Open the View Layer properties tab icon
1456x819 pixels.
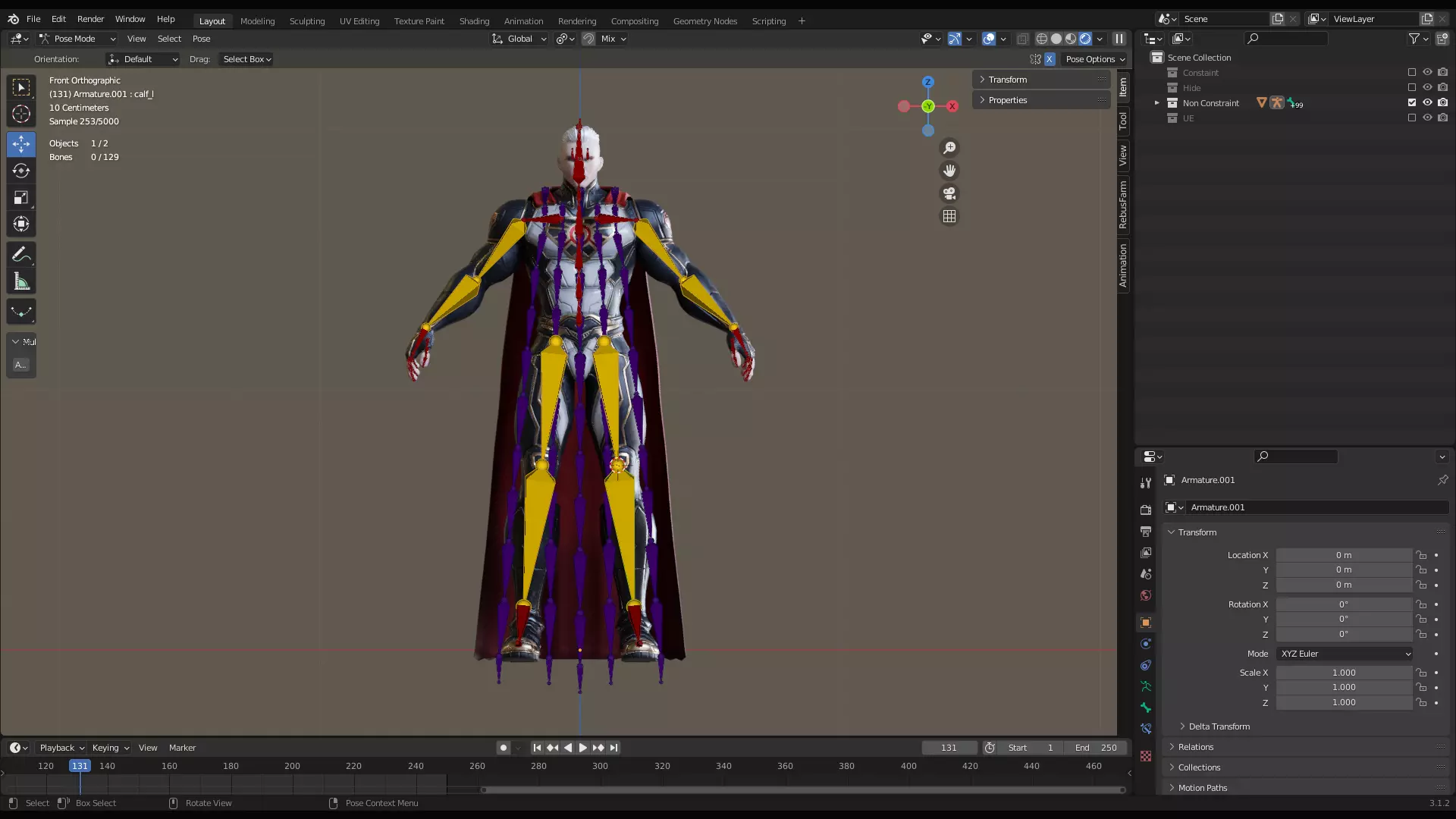1146,553
